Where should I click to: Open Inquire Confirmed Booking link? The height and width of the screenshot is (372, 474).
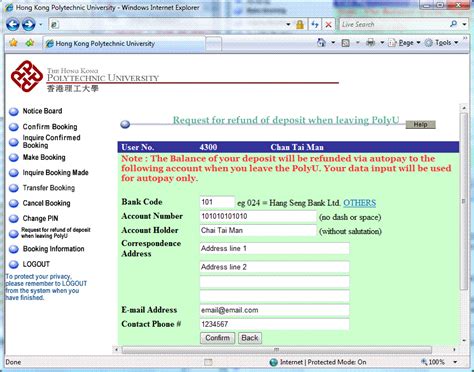[51, 141]
